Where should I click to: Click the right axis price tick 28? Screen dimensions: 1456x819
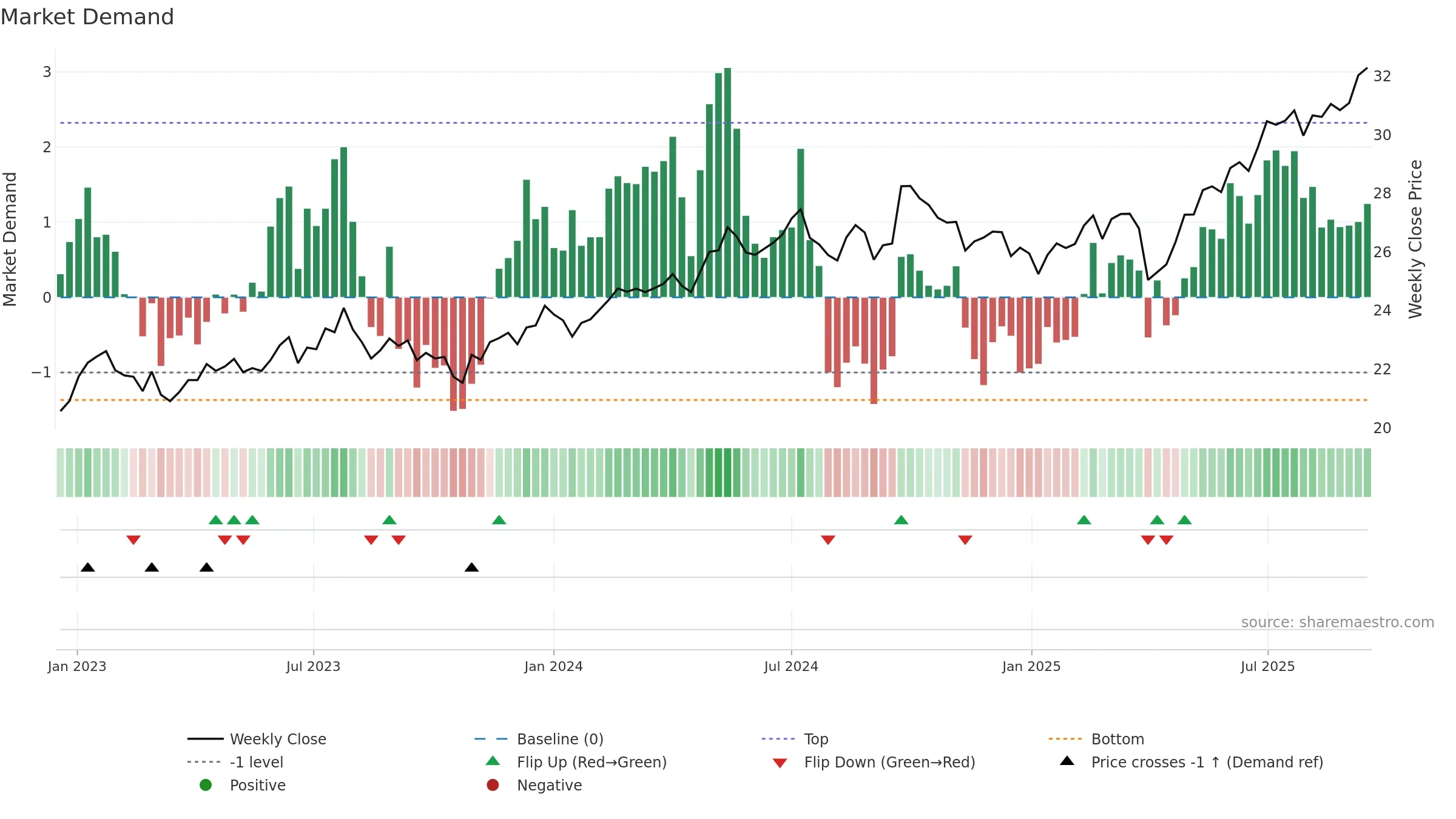click(x=1382, y=194)
